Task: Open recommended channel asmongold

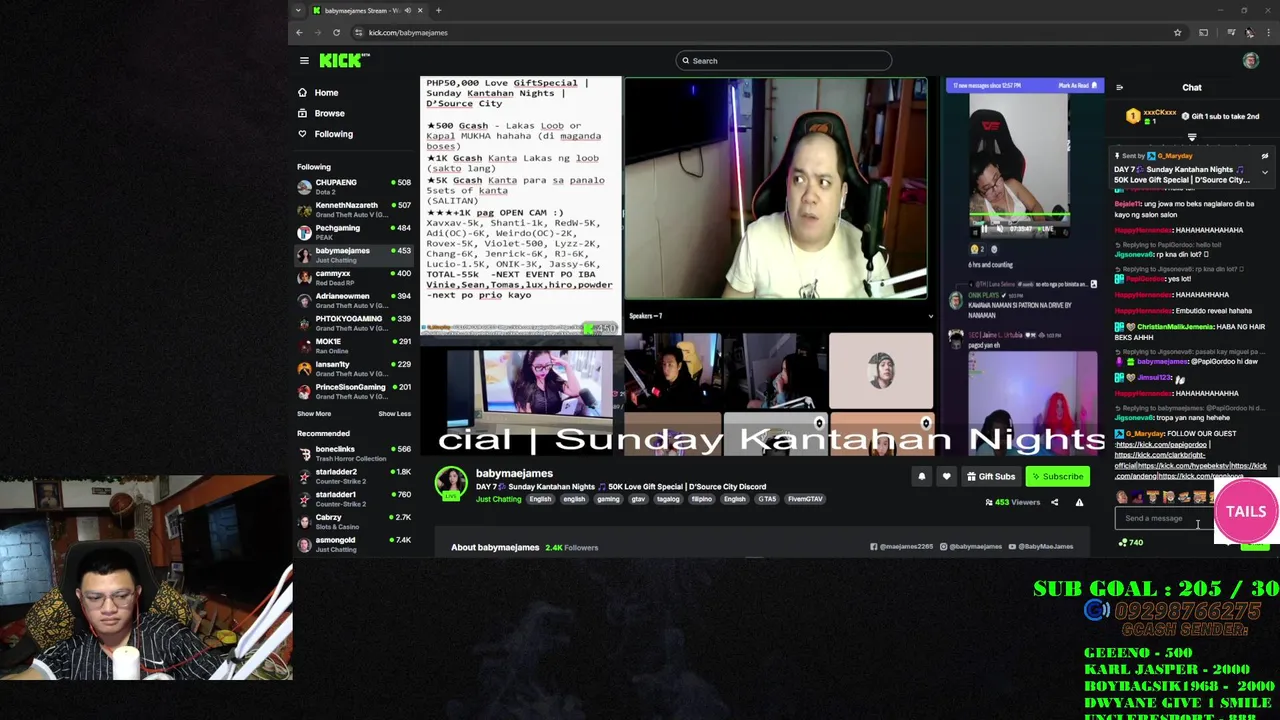Action: pos(354,544)
